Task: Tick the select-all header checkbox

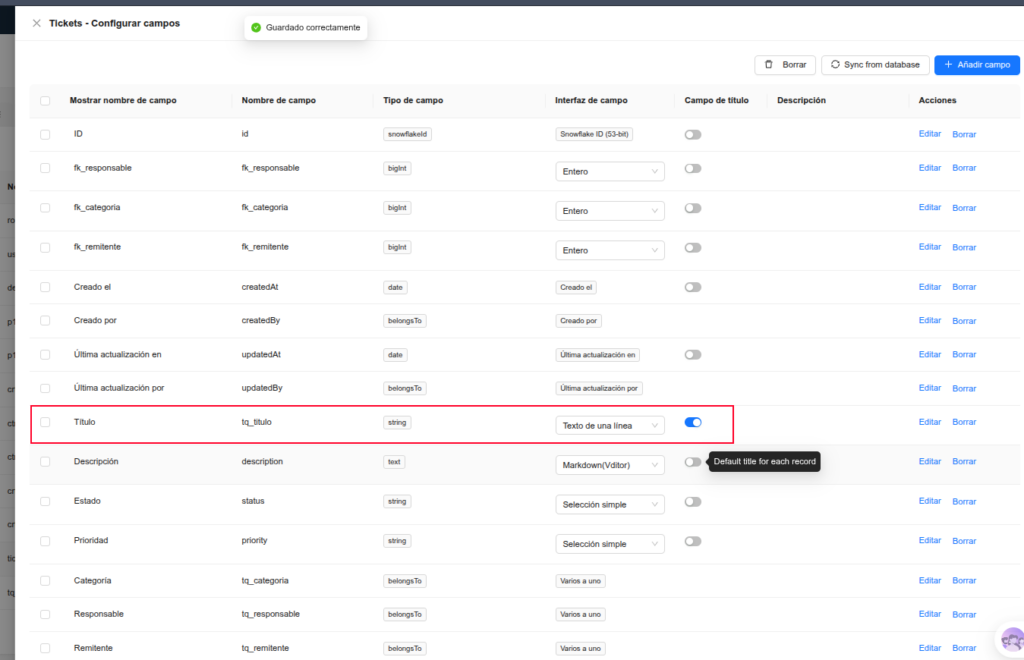Action: click(45, 101)
